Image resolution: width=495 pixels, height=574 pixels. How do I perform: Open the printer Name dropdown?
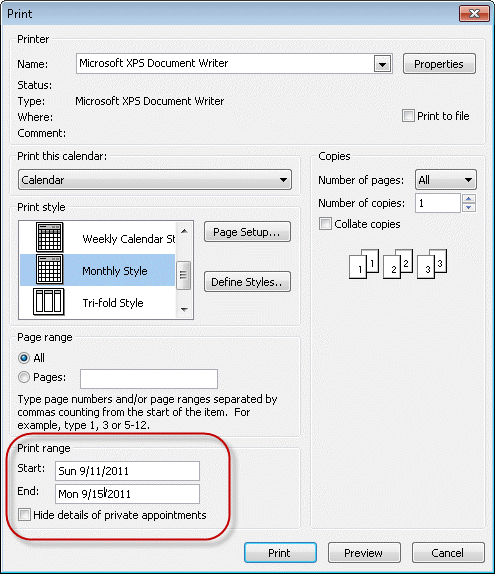tap(383, 64)
